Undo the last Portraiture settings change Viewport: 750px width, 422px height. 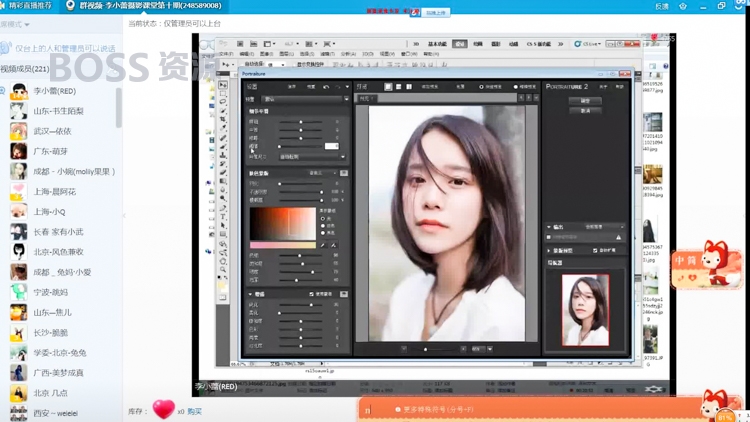[326, 87]
